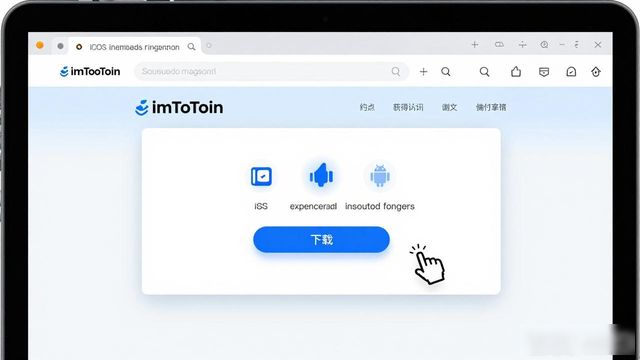Image resolution: width=640 pixels, height=360 pixels.
Task: Click the iSS label text
Action: [261, 206]
